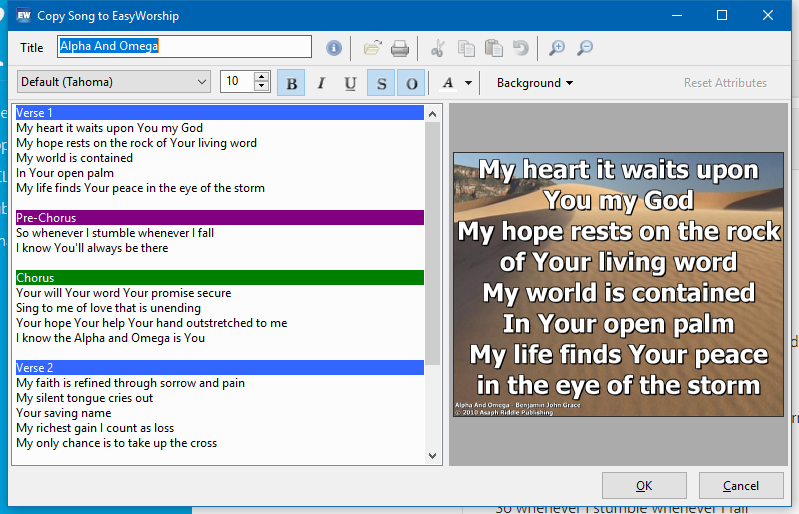Maximize the Copy Song to EasyWorship window
The height and width of the screenshot is (514, 799).
click(x=722, y=15)
